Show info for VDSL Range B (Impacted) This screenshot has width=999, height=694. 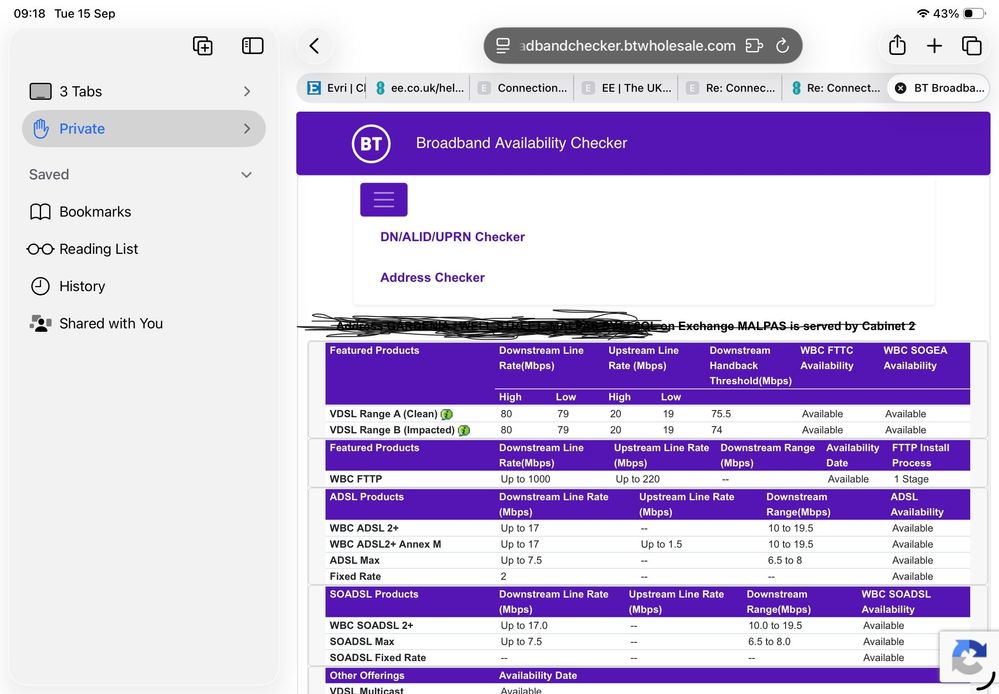point(464,430)
